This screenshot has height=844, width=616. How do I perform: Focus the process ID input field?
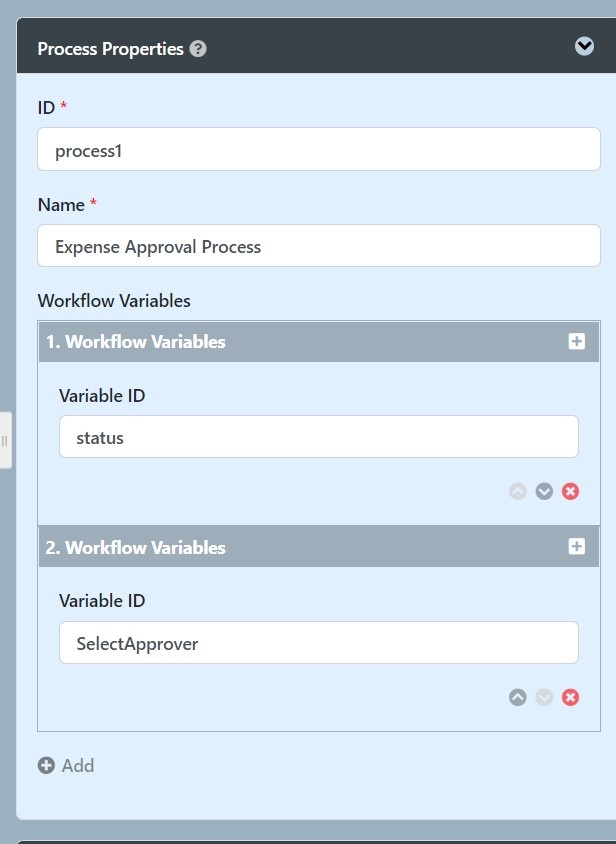pos(319,149)
